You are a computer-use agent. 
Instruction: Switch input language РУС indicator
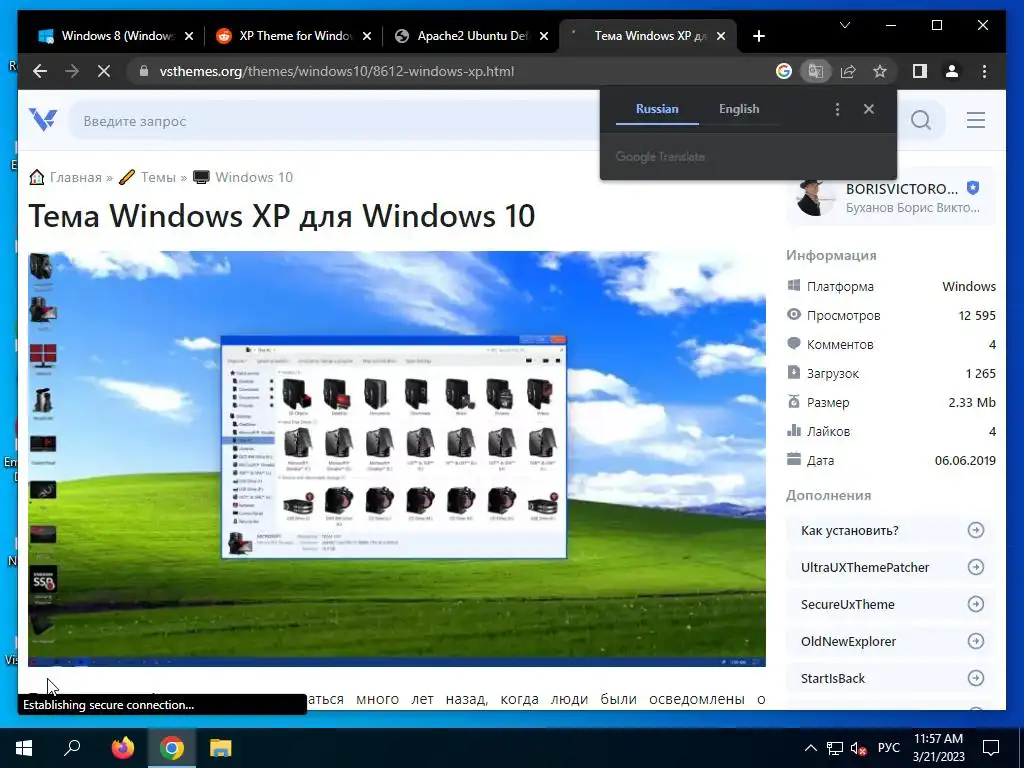[888, 748]
